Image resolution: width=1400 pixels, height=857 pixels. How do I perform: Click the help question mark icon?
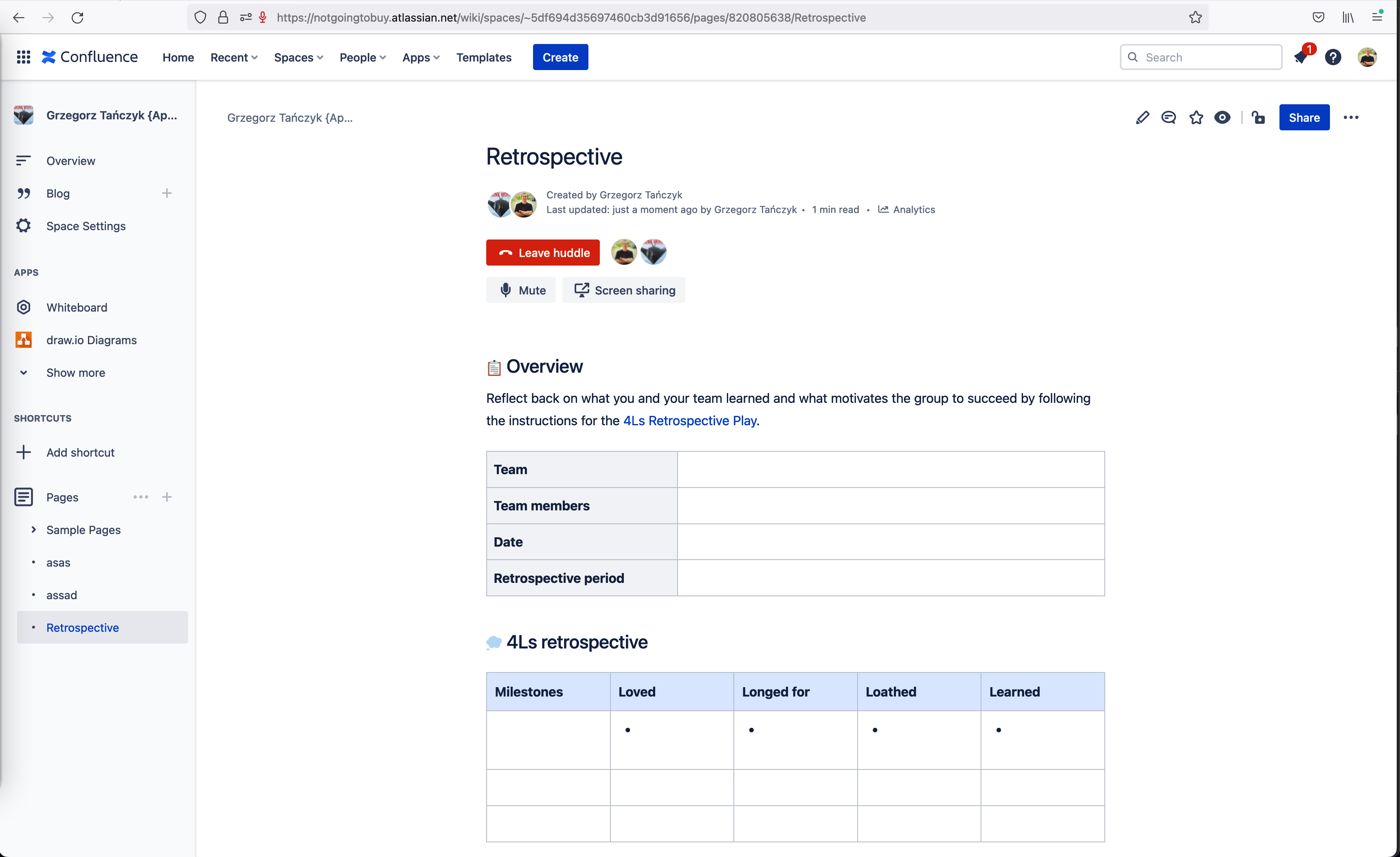coord(1333,57)
